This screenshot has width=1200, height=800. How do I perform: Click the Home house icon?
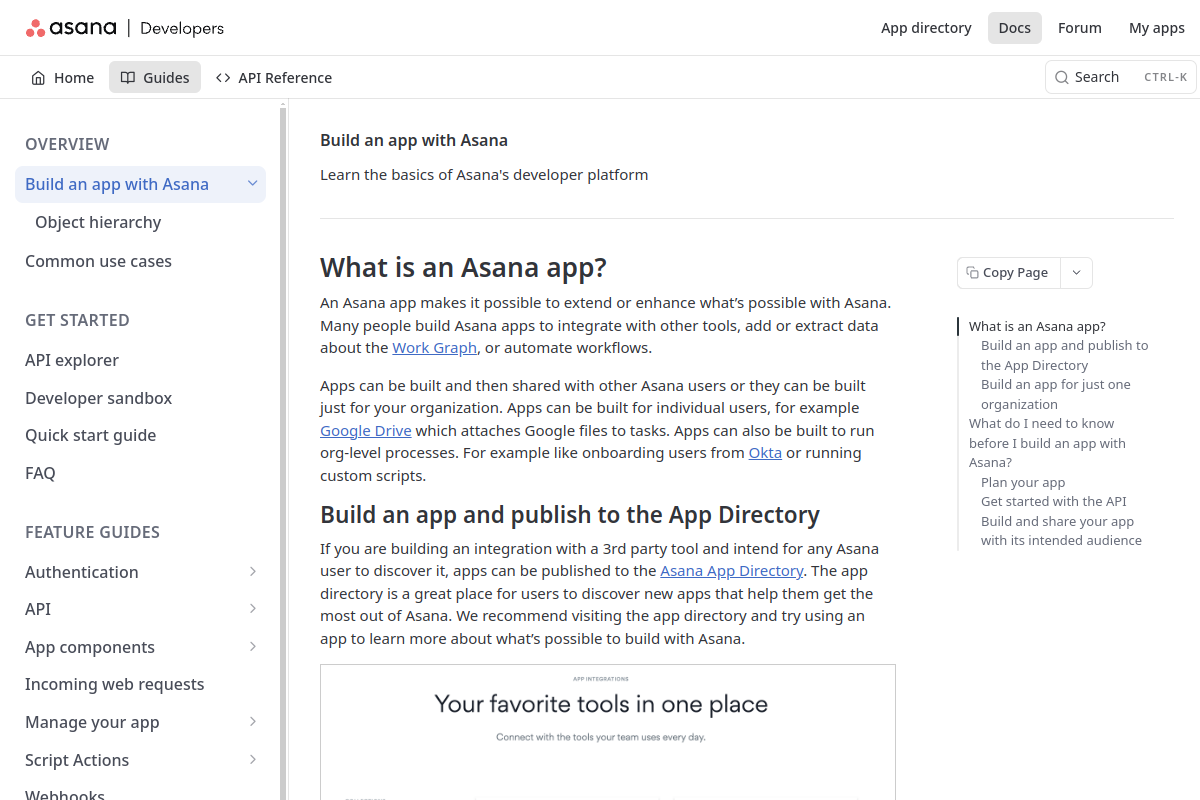(38, 78)
